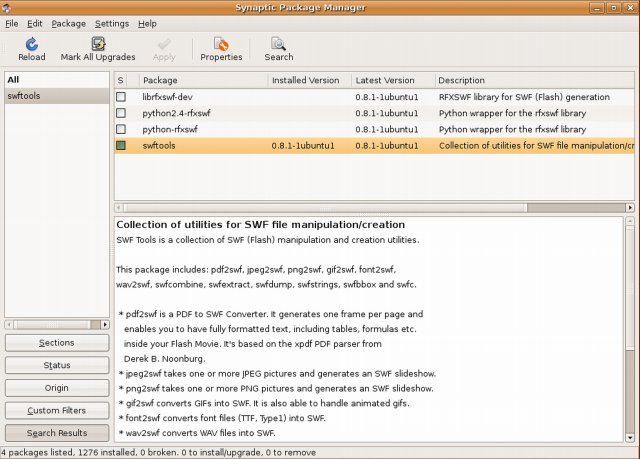Show package Sections filter
640x459 pixels.
pyautogui.click(x=57, y=343)
